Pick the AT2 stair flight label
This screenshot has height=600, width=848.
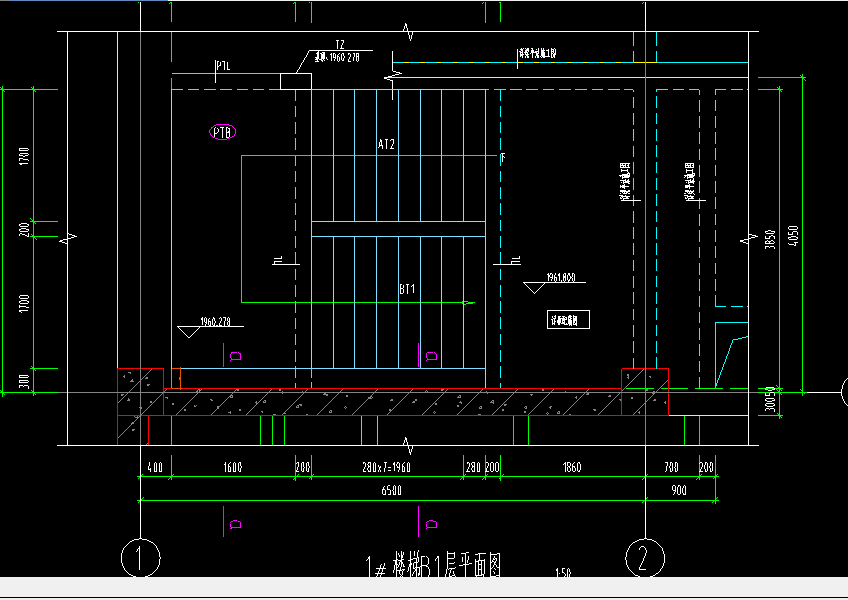(x=386, y=144)
